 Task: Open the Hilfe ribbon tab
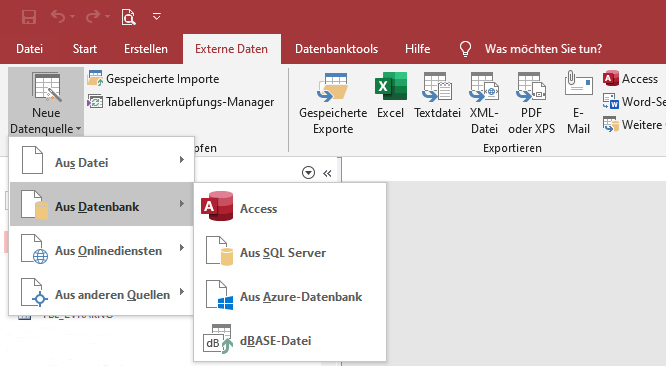pyautogui.click(x=418, y=49)
